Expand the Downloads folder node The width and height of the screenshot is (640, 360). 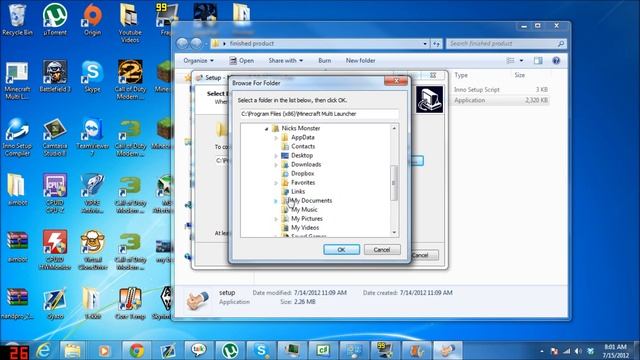click(276, 164)
